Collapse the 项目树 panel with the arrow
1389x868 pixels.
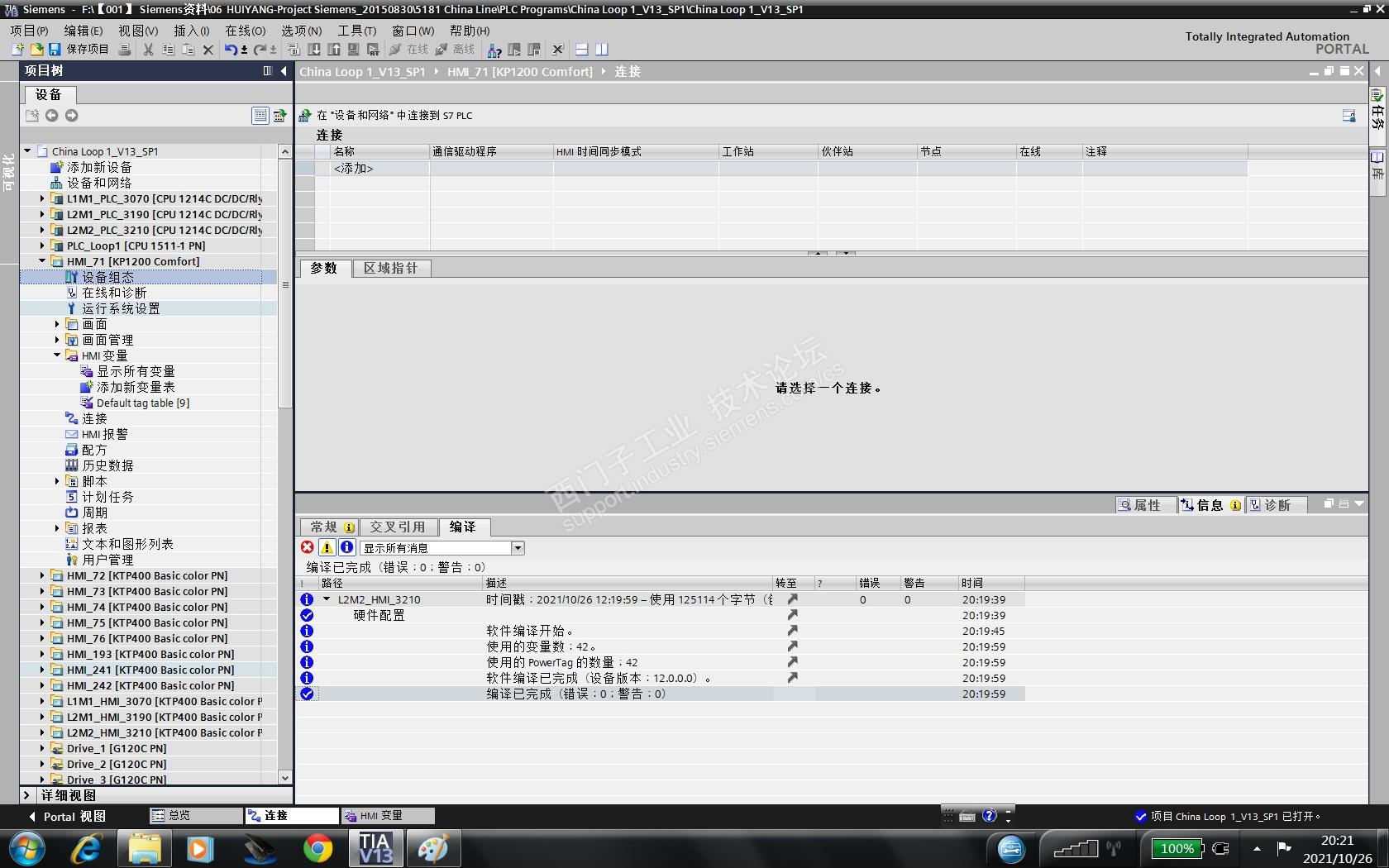coord(284,71)
